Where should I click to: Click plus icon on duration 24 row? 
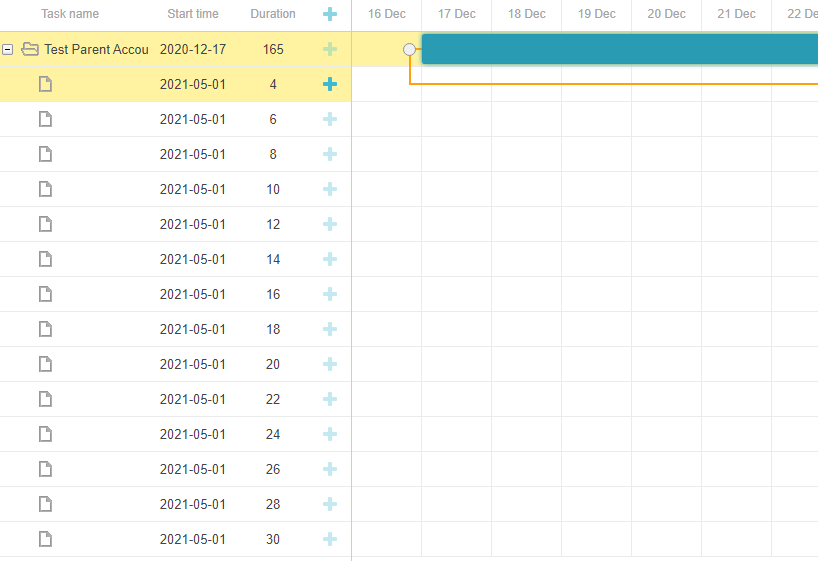coord(330,434)
